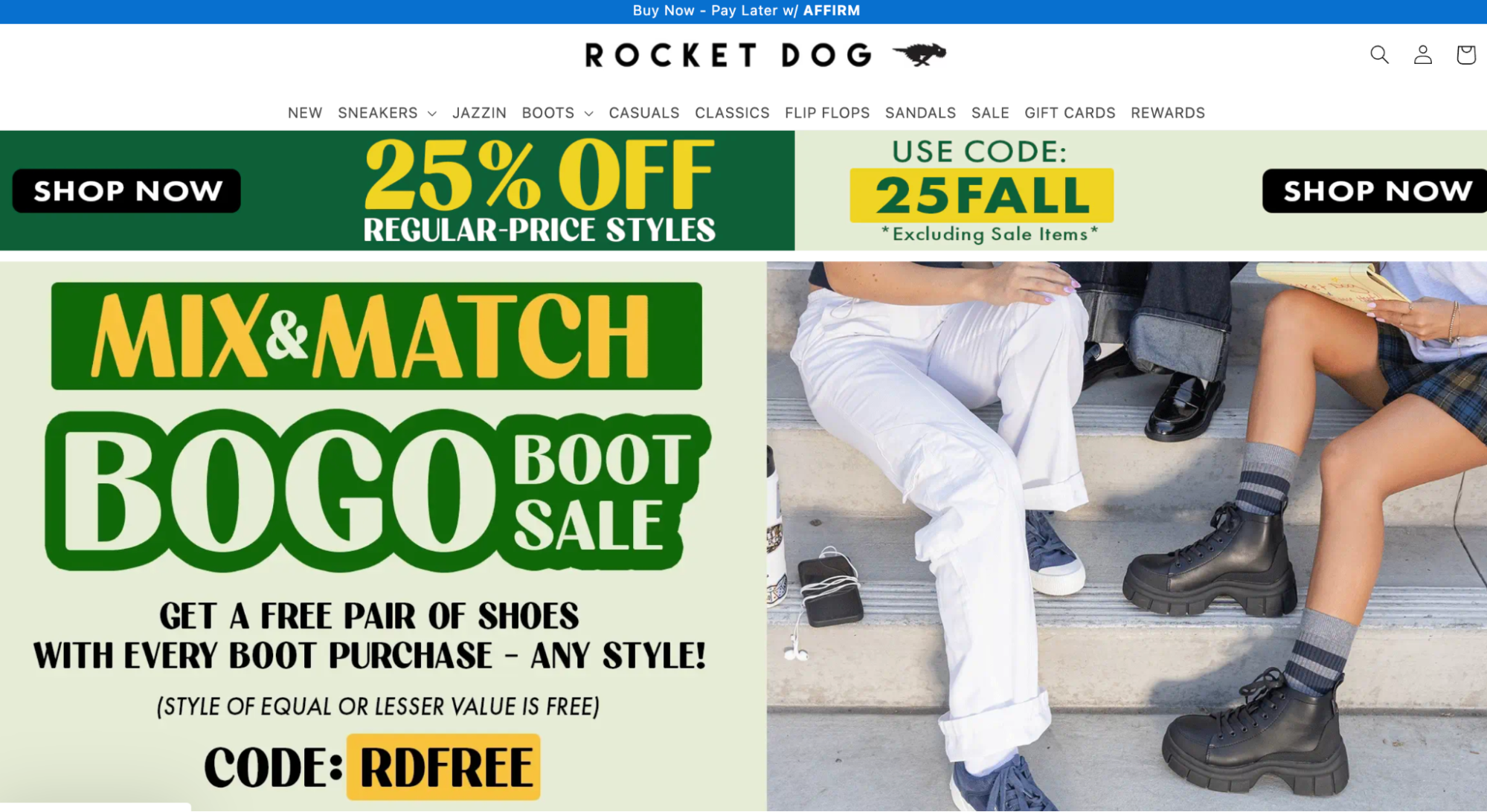
Task: Click the Rocket Dog logo
Action: point(765,54)
